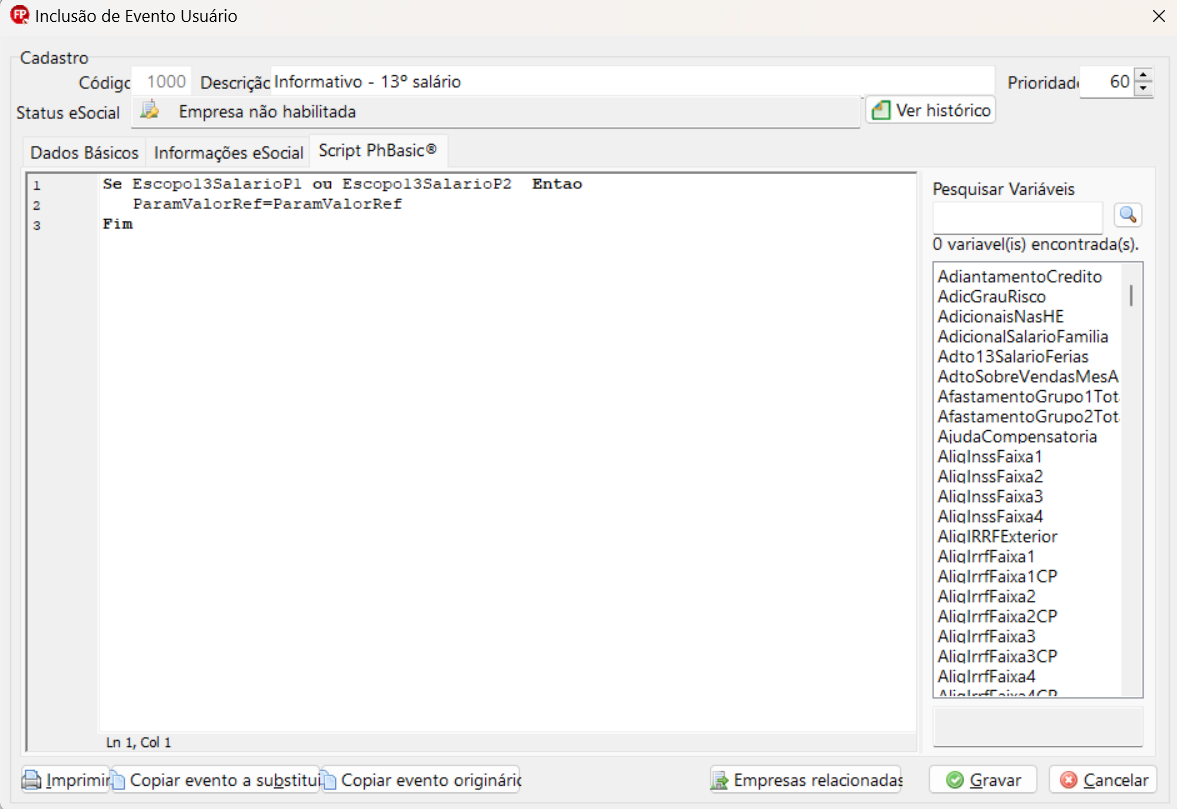
Task: Select AdtoSobreVendasMesA variable
Action: (1028, 377)
